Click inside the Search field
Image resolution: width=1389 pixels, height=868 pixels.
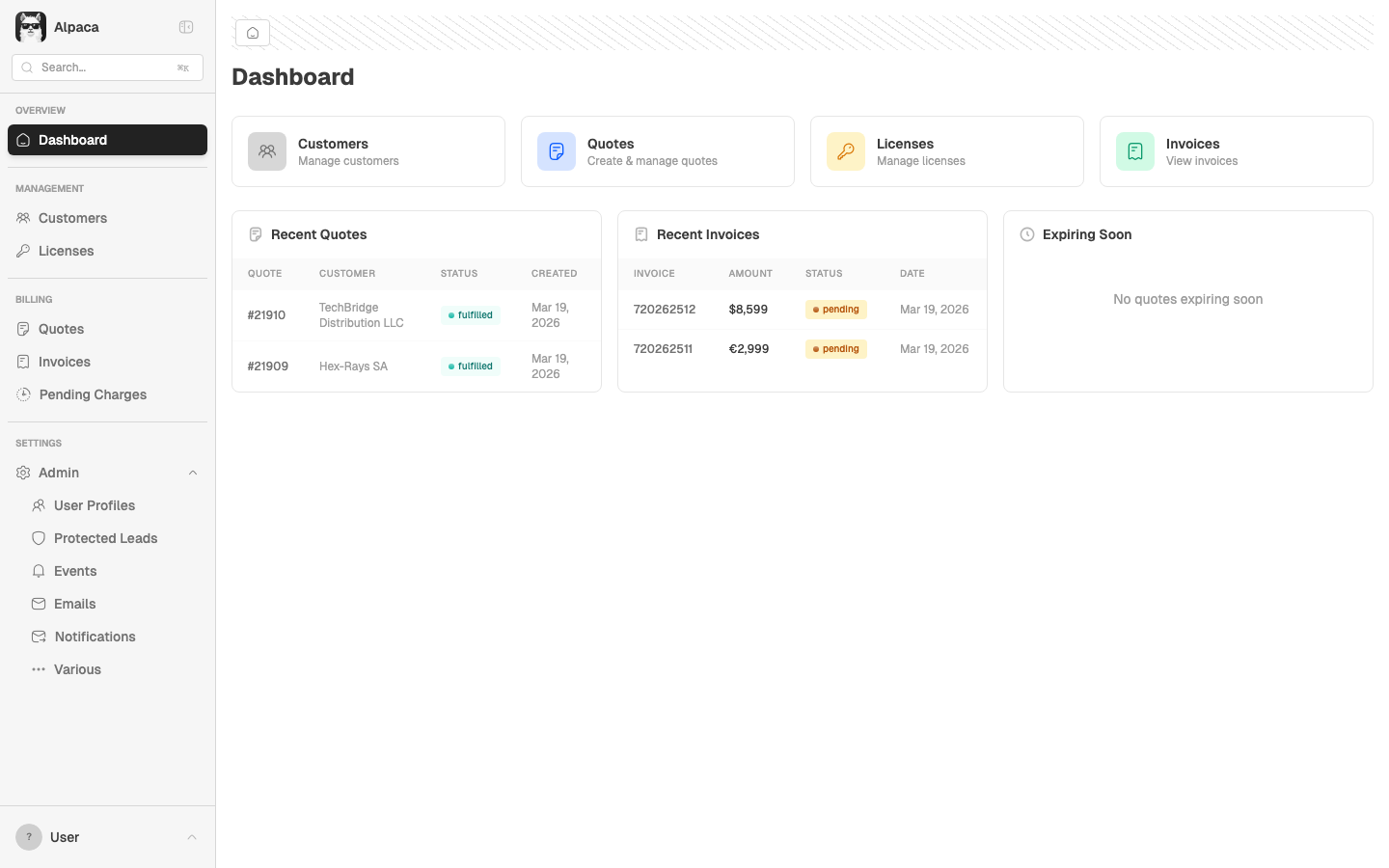pyautogui.click(x=106, y=67)
